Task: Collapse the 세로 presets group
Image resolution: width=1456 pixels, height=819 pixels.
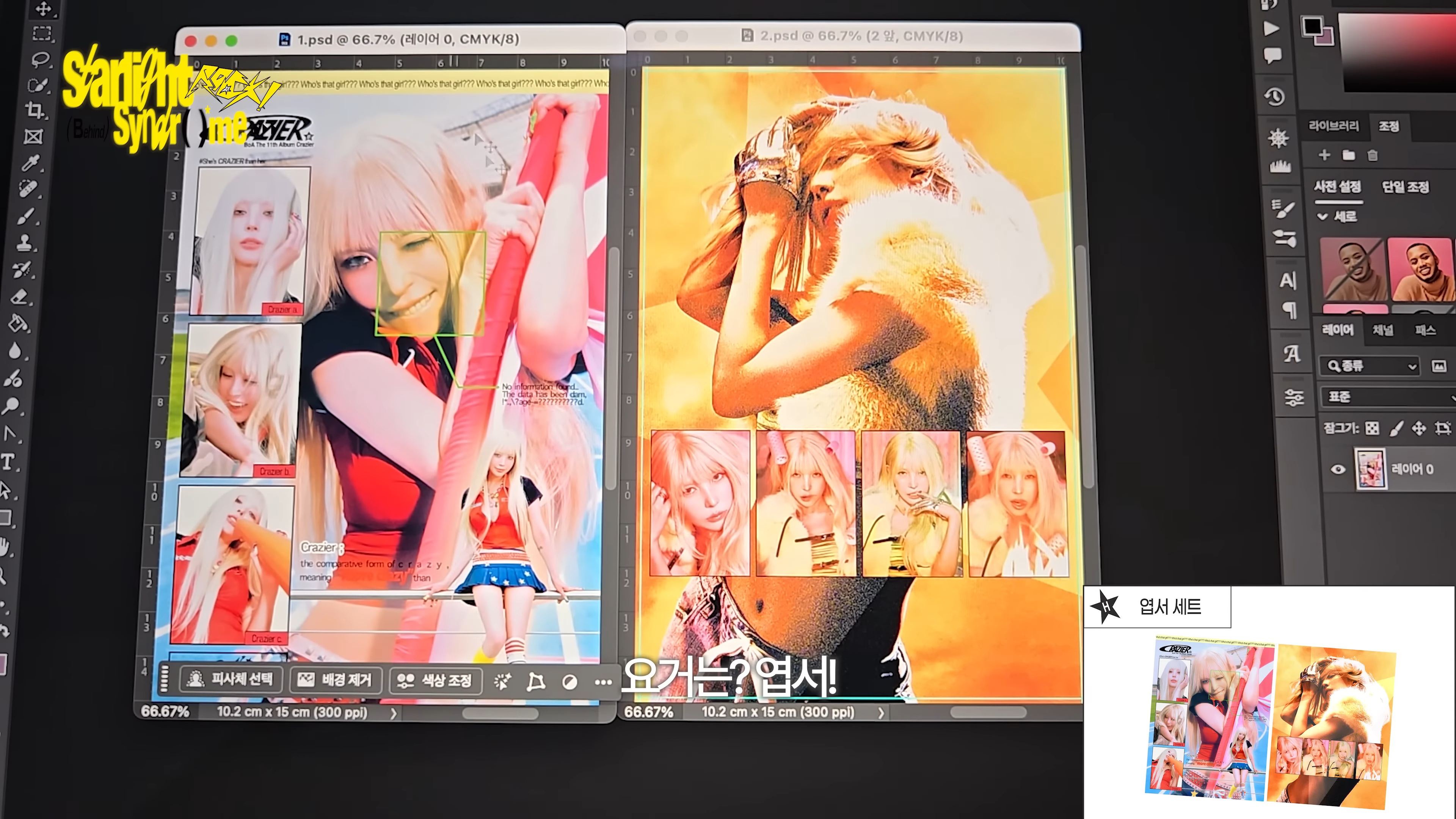Action: [x=1323, y=217]
